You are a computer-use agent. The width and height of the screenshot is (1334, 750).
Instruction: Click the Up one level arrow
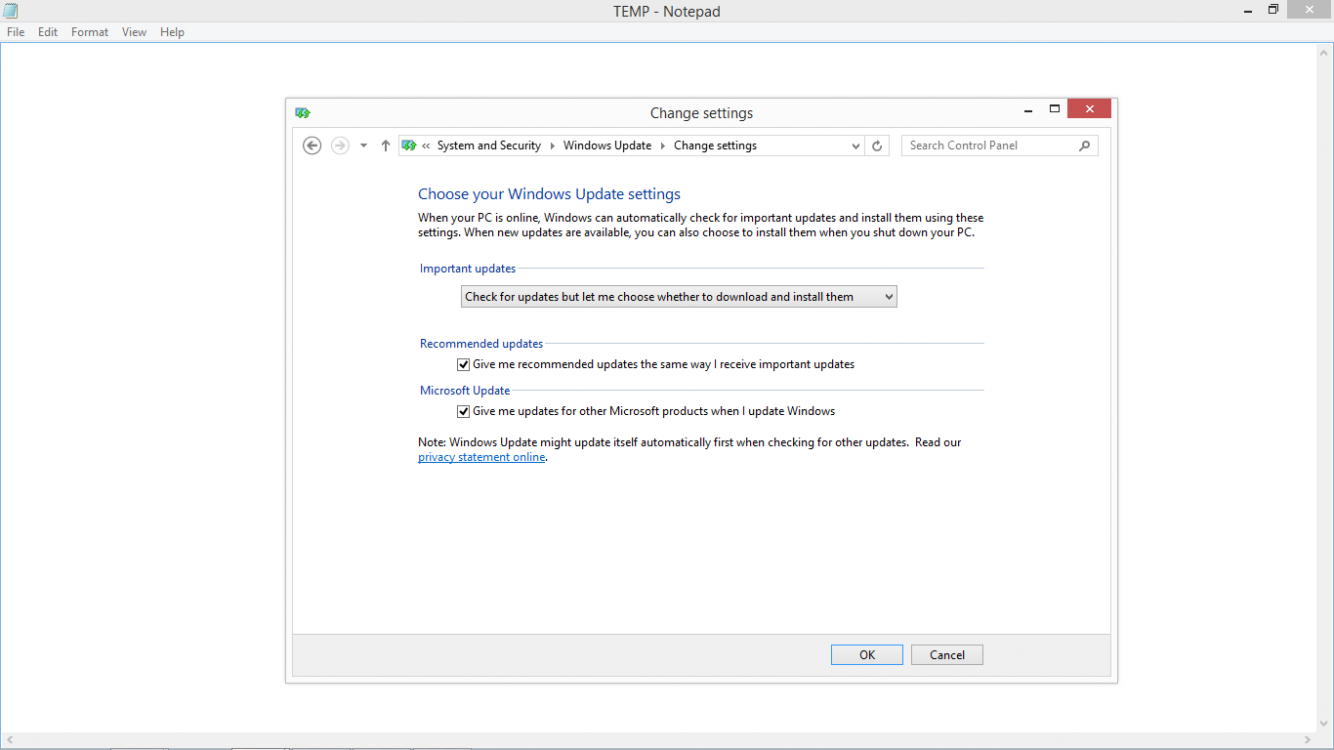point(385,146)
